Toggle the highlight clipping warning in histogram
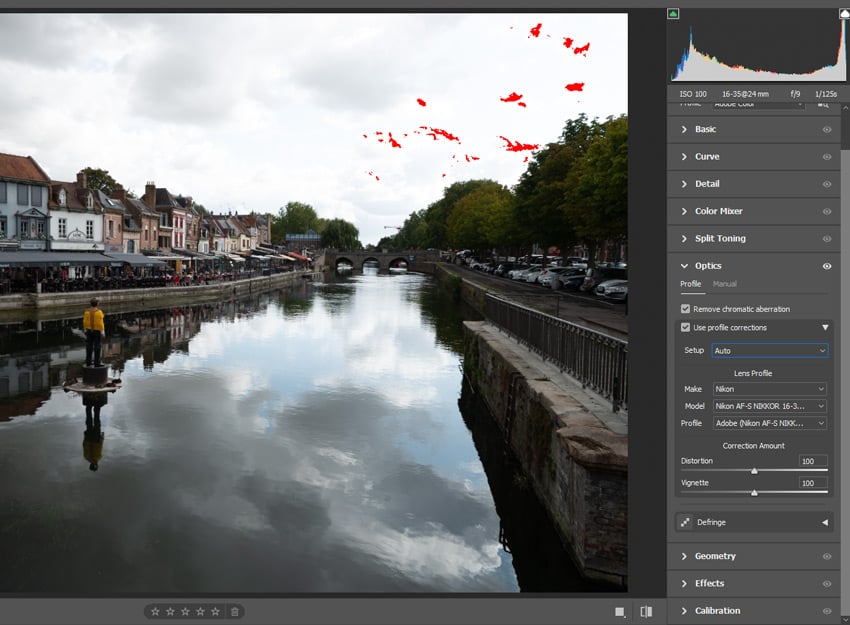This screenshot has width=850, height=625. pyautogui.click(x=844, y=14)
